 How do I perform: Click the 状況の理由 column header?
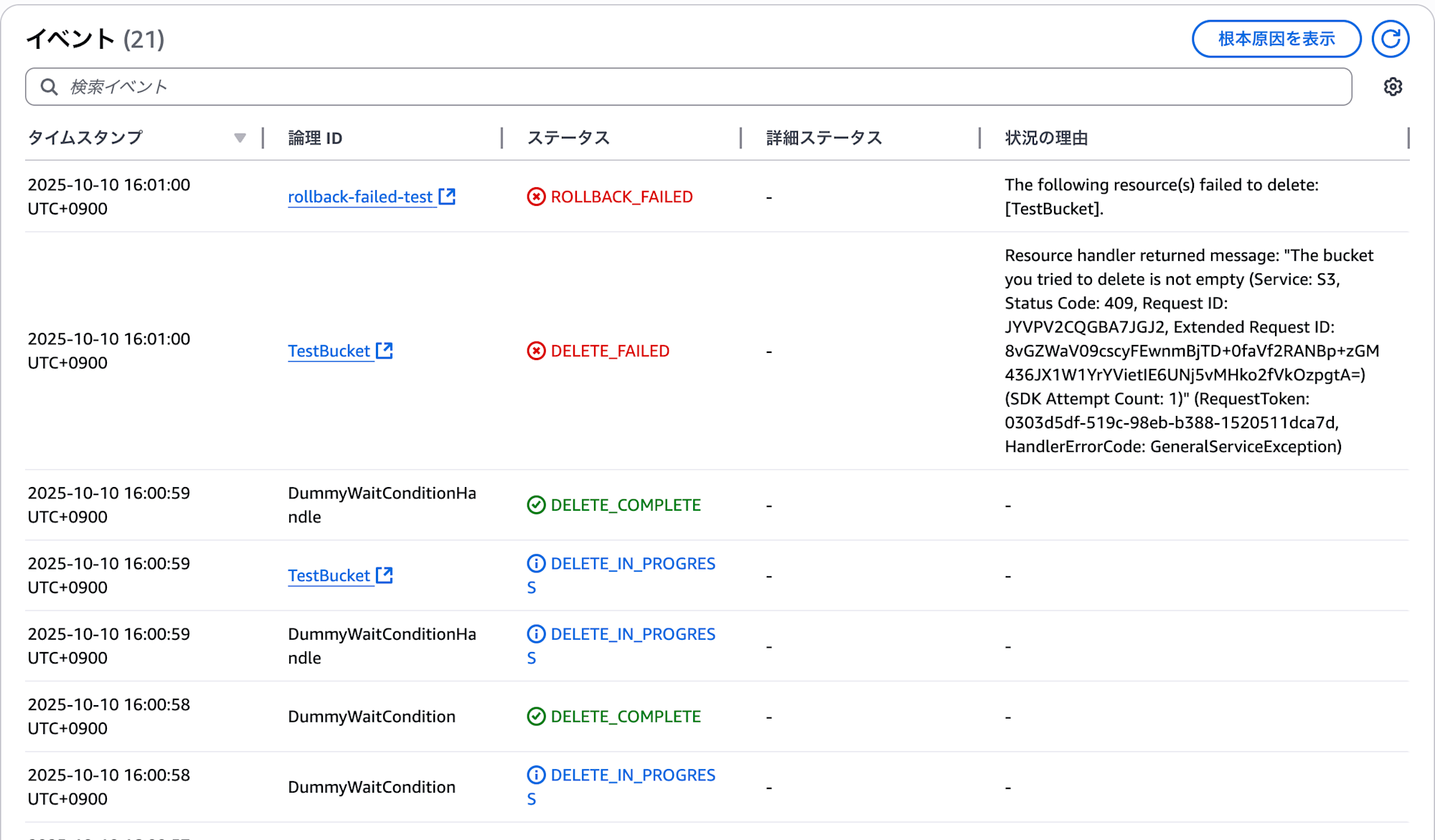(x=1046, y=138)
